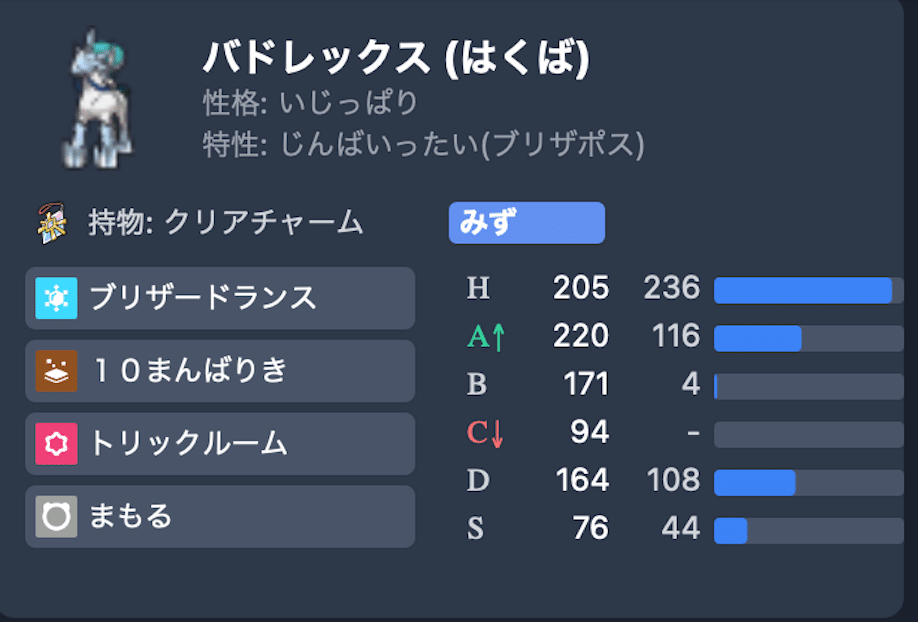
Task: Select the トリックルーム move
Action: point(220,444)
